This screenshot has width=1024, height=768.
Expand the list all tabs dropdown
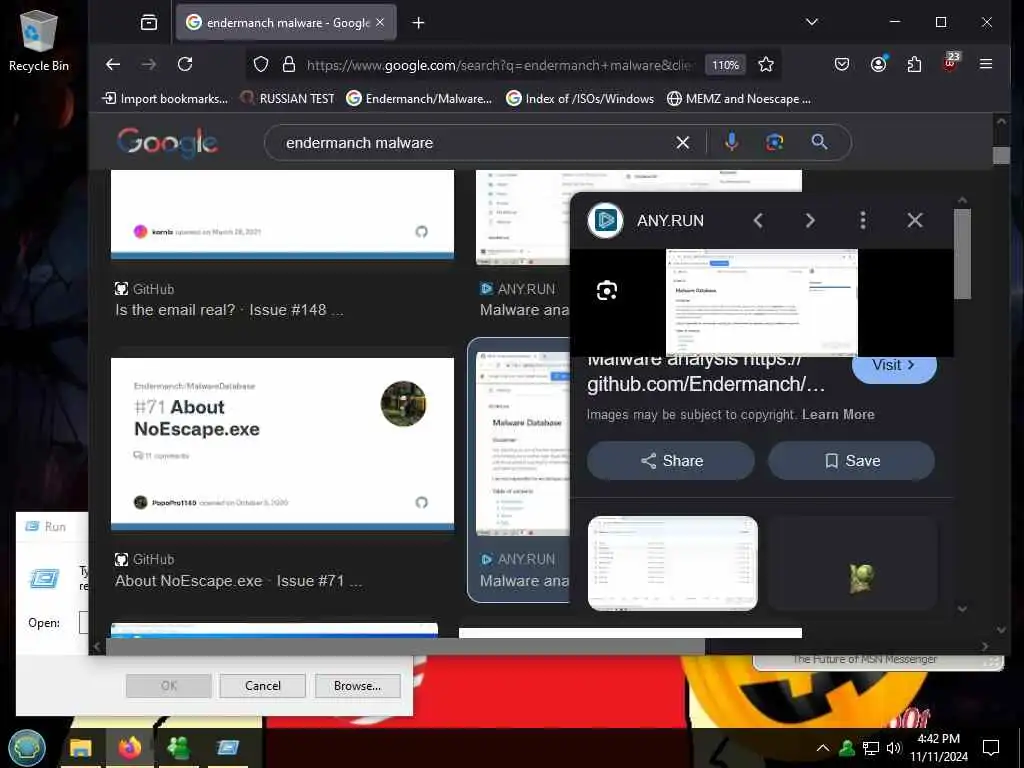[x=812, y=22]
